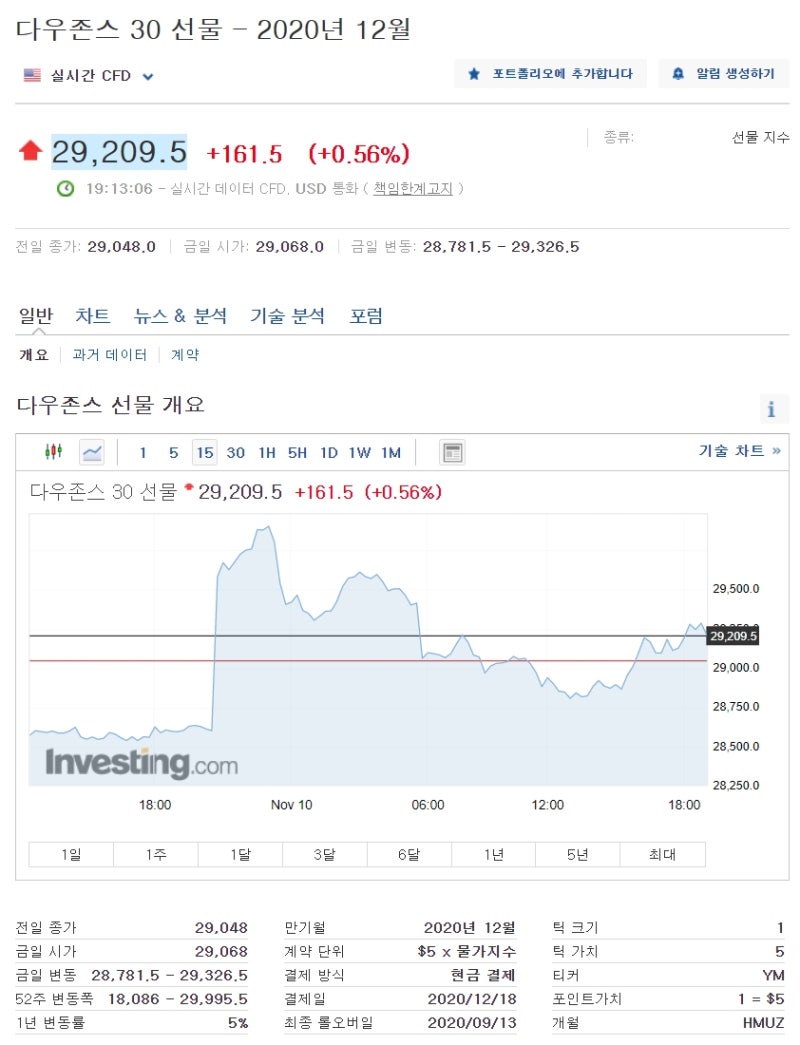Click the star icon to add portfolio
The image size is (800, 1045).
(474, 74)
